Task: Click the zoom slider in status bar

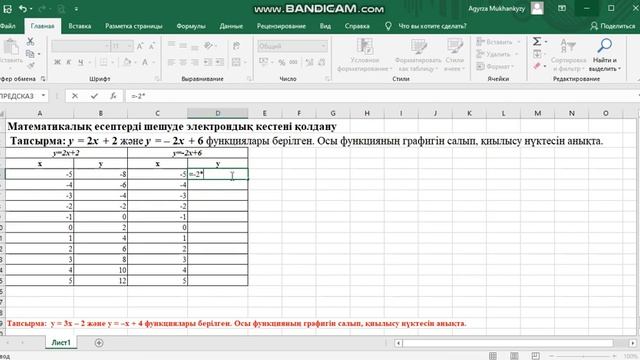Action: coord(582,356)
